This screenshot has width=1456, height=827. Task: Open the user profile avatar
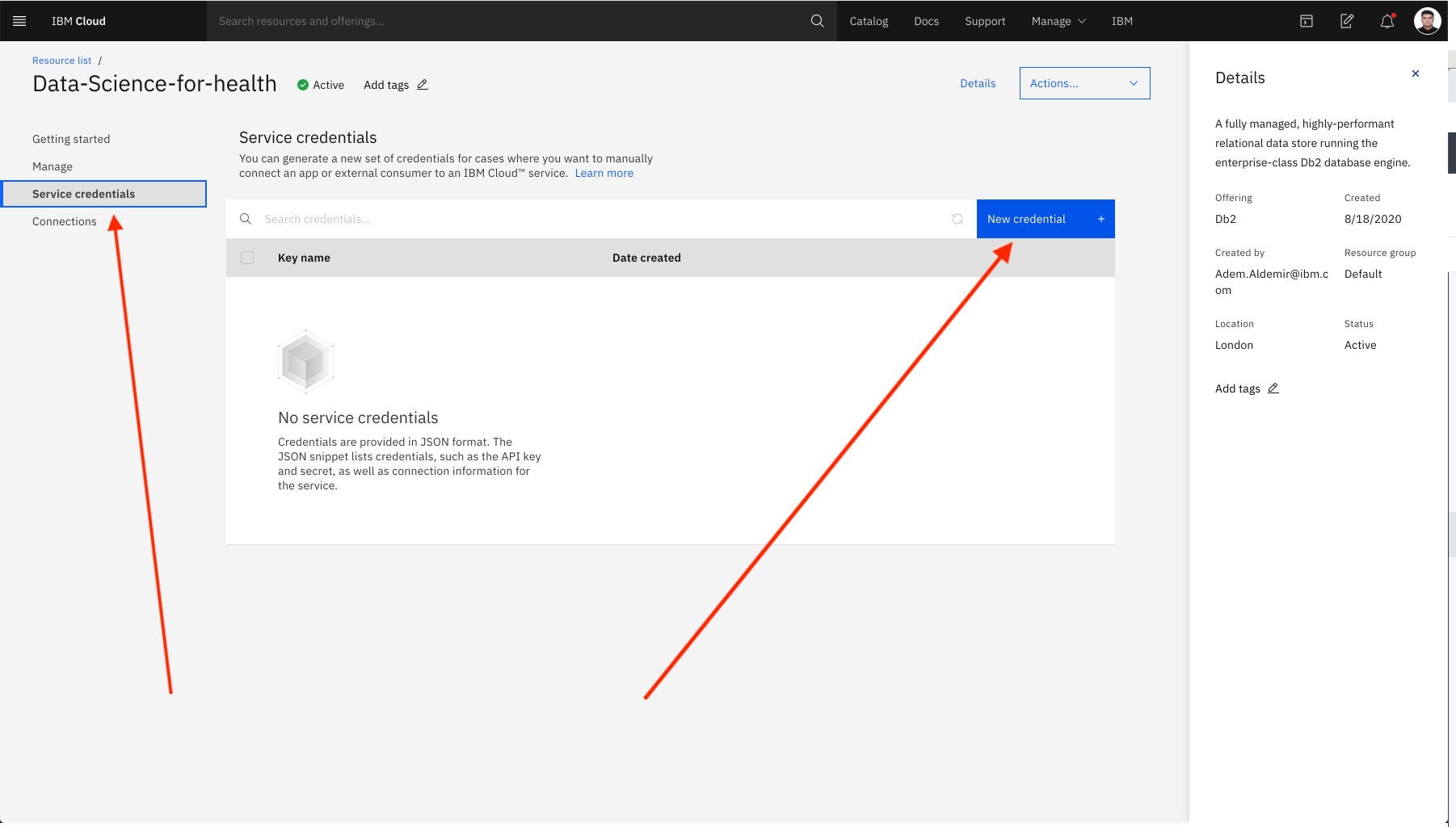tap(1427, 21)
